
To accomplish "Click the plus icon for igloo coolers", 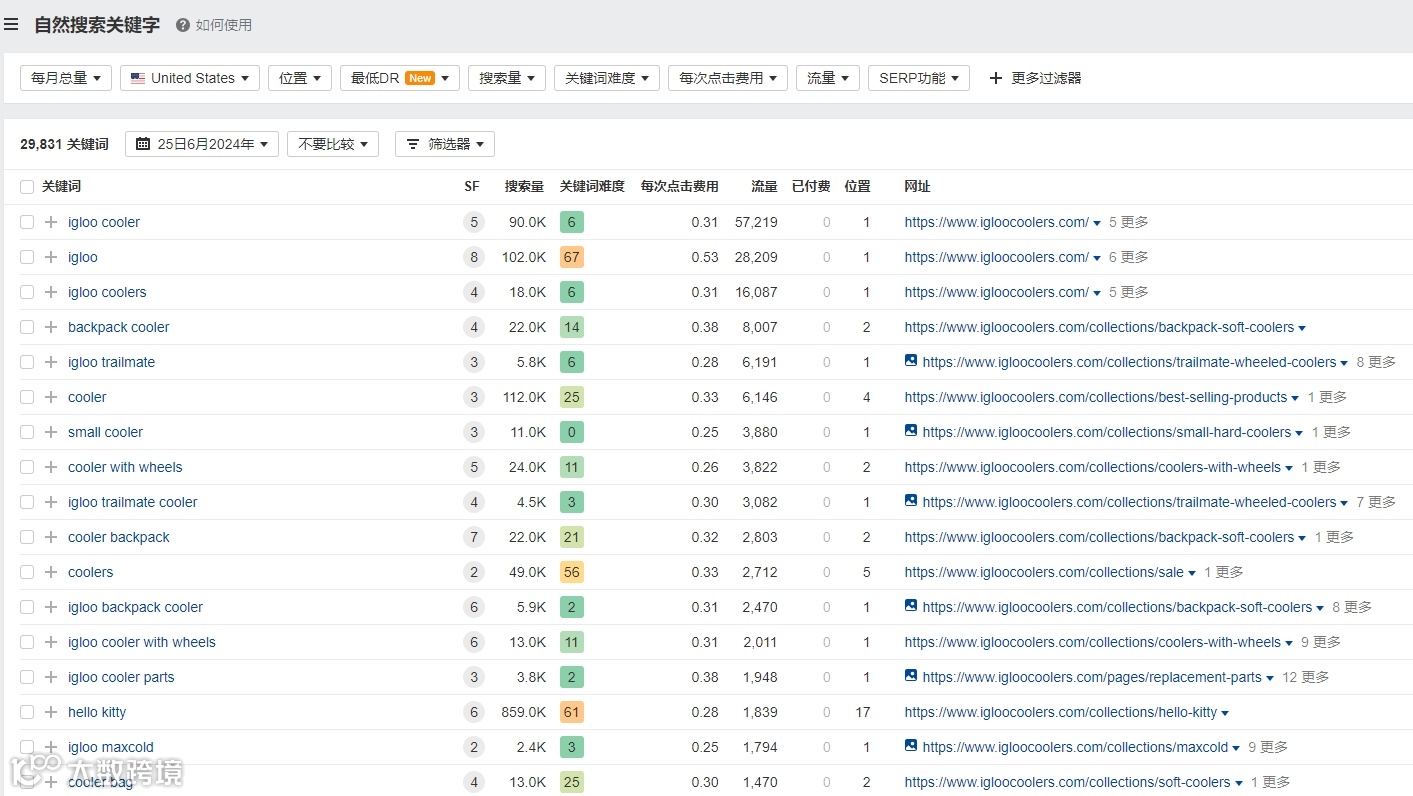I will (51, 292).
